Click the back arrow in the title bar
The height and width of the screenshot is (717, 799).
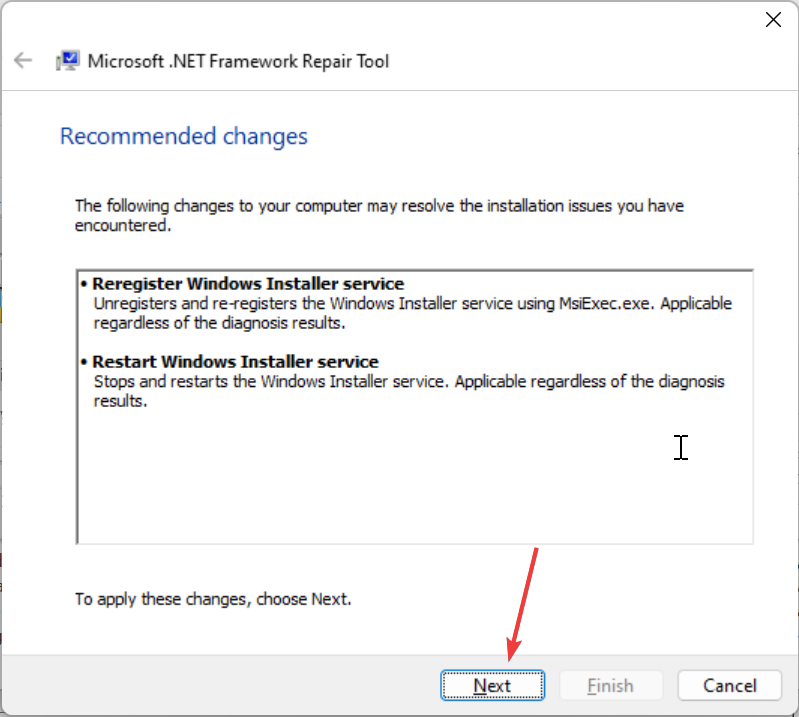(x=23, y=61)
